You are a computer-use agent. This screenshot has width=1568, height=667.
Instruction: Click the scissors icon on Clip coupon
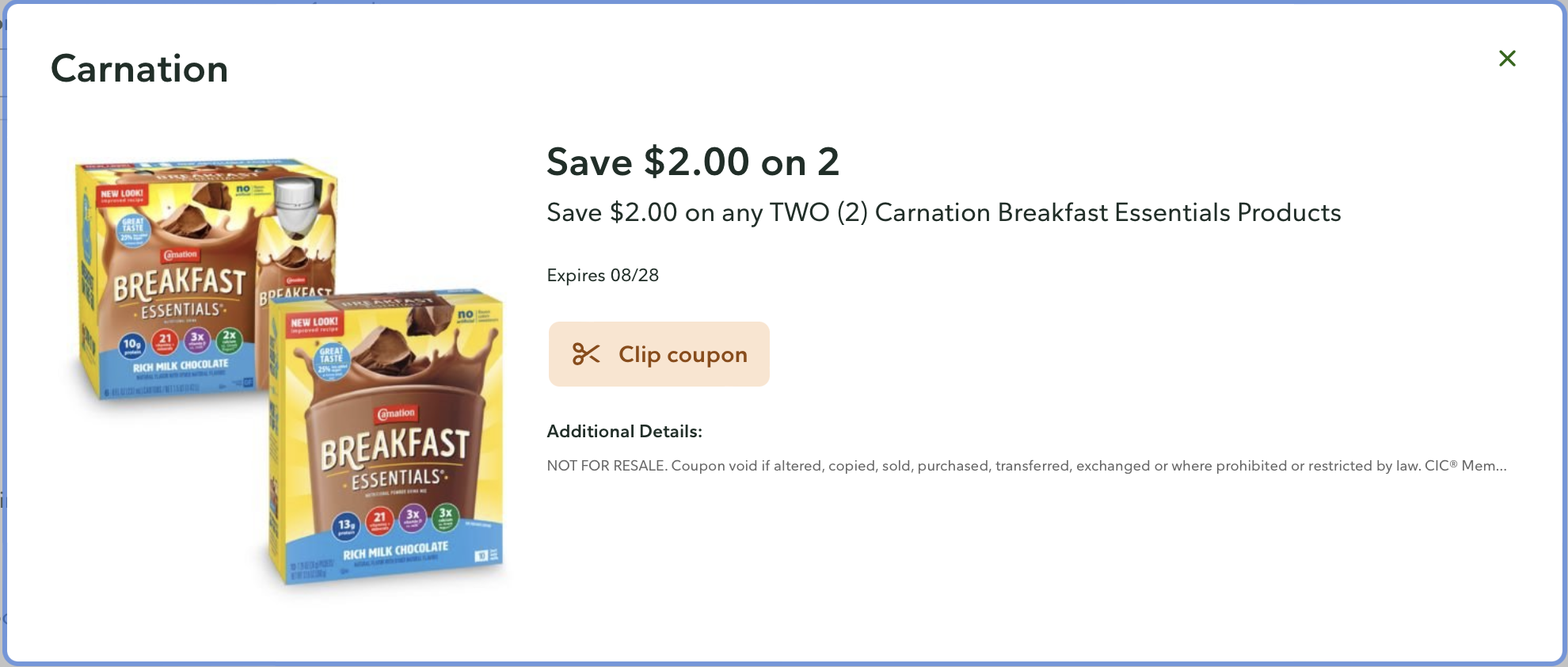(x=586, y=354)
